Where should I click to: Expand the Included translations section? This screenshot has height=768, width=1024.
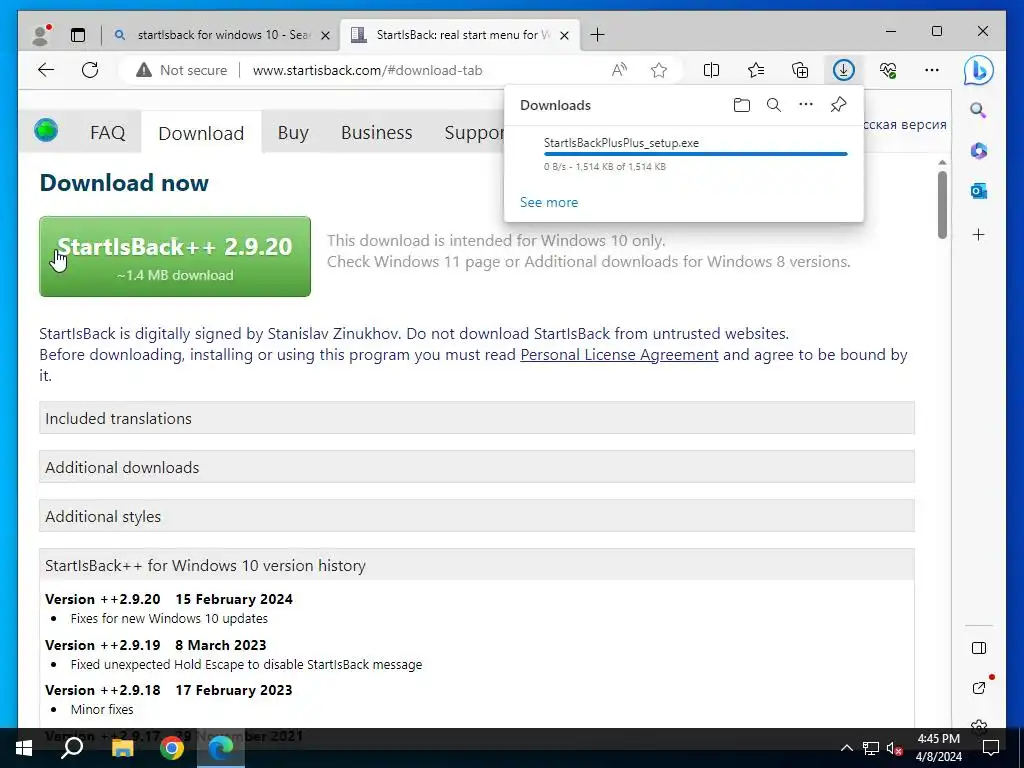(x=477, y=418)
